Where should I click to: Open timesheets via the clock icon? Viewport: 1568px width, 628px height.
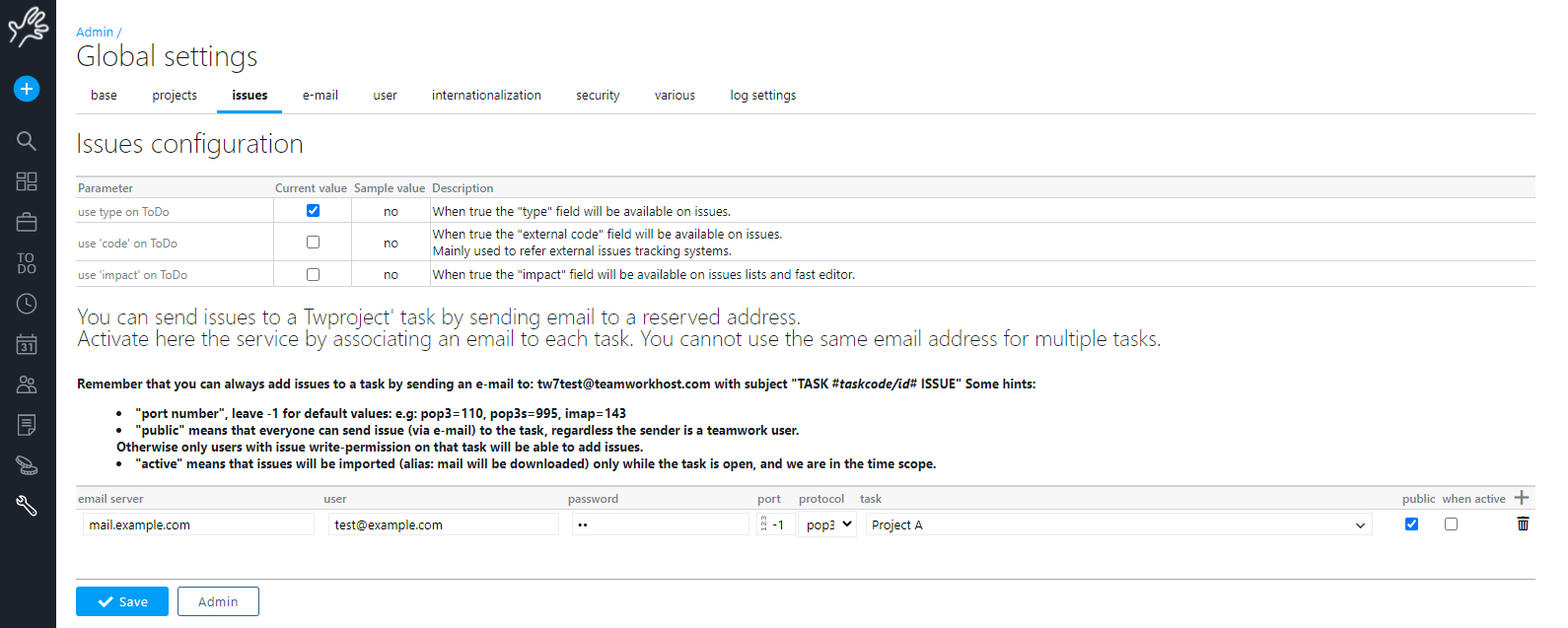click(27, 304)
